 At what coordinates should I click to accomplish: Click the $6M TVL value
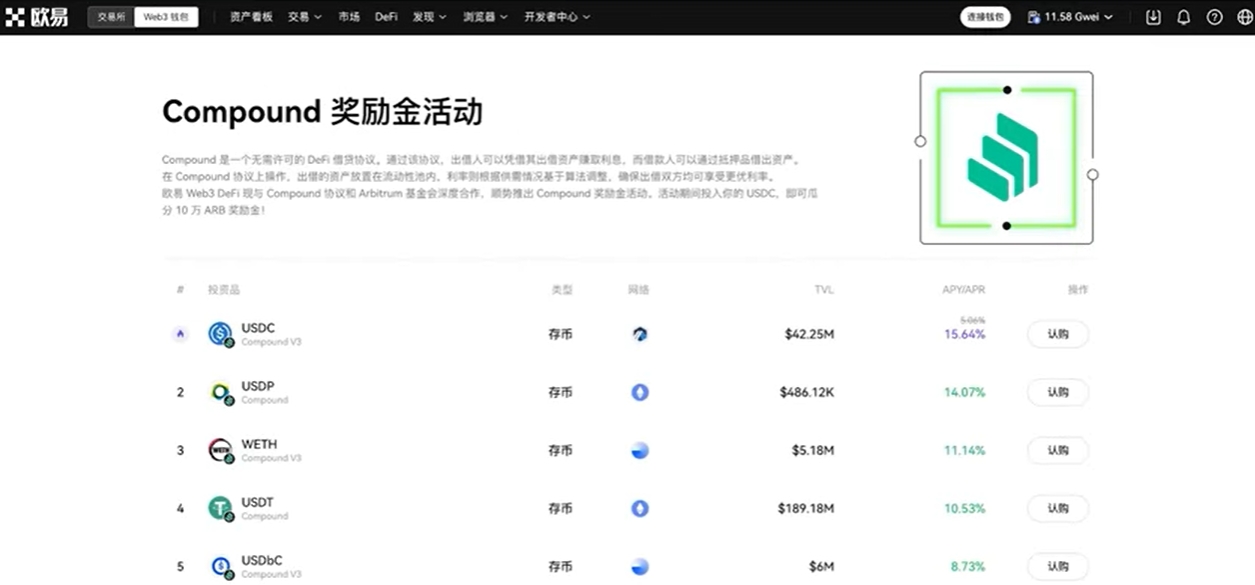point(822,566)
